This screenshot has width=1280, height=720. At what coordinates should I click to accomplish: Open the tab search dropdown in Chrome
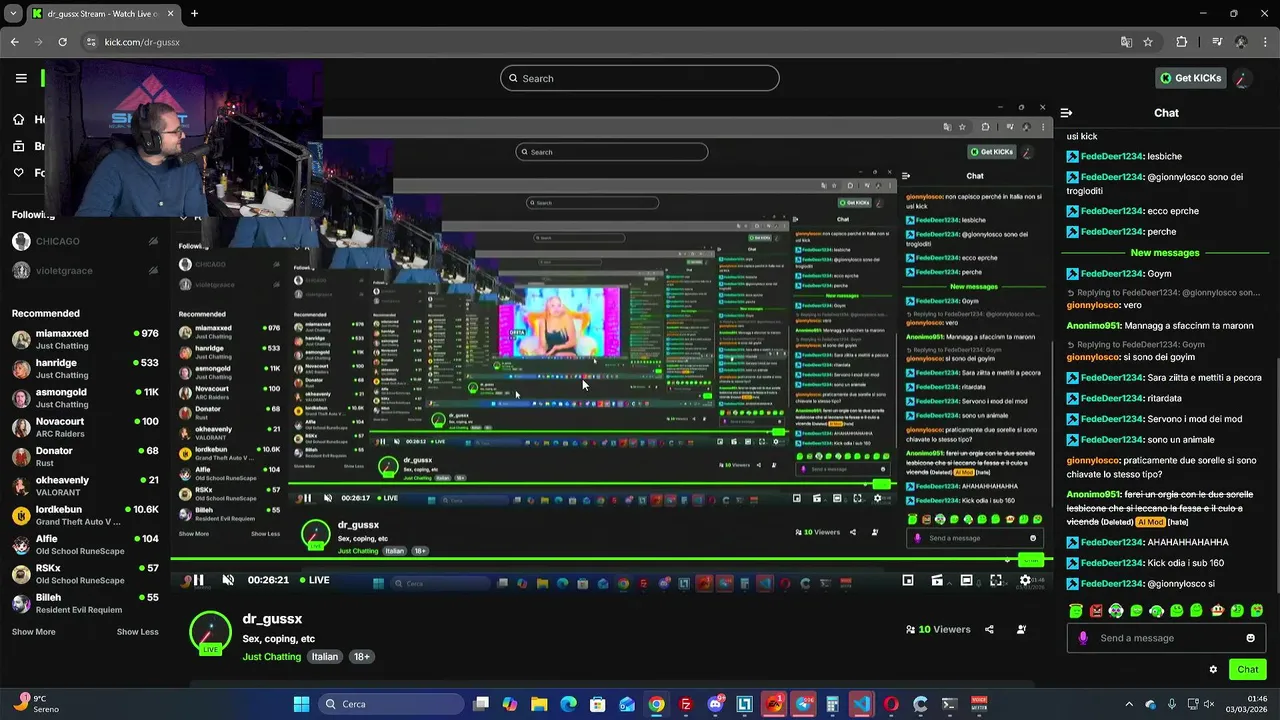coord(14,13)
